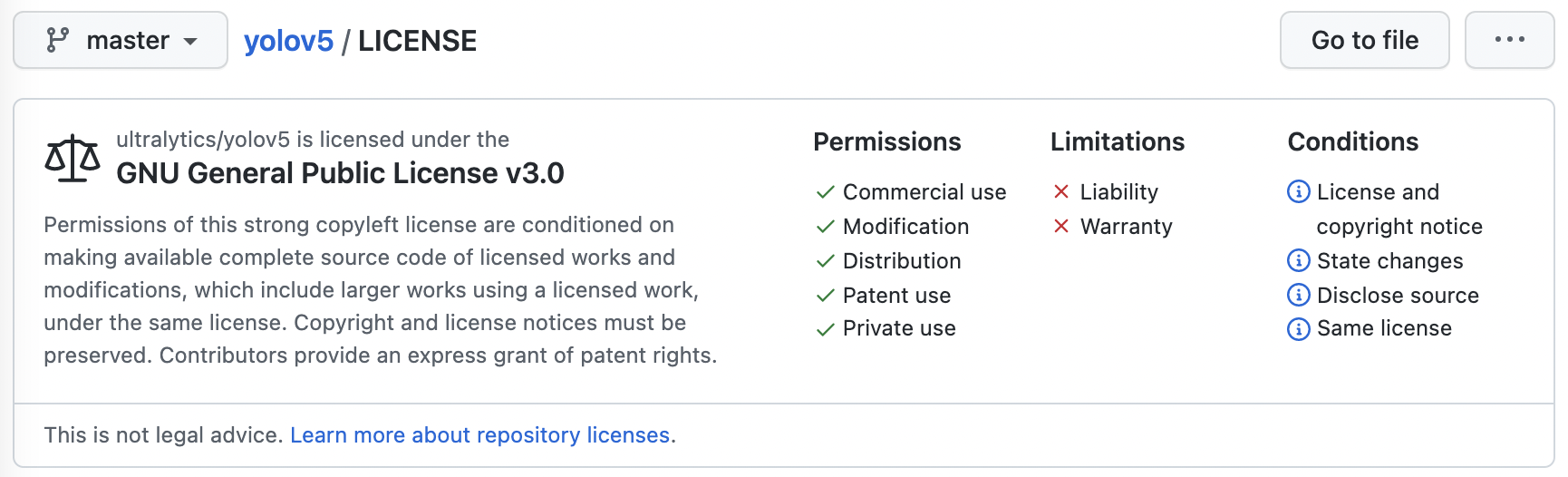Click the info icon beside Disclose source

pos(1298,295)
